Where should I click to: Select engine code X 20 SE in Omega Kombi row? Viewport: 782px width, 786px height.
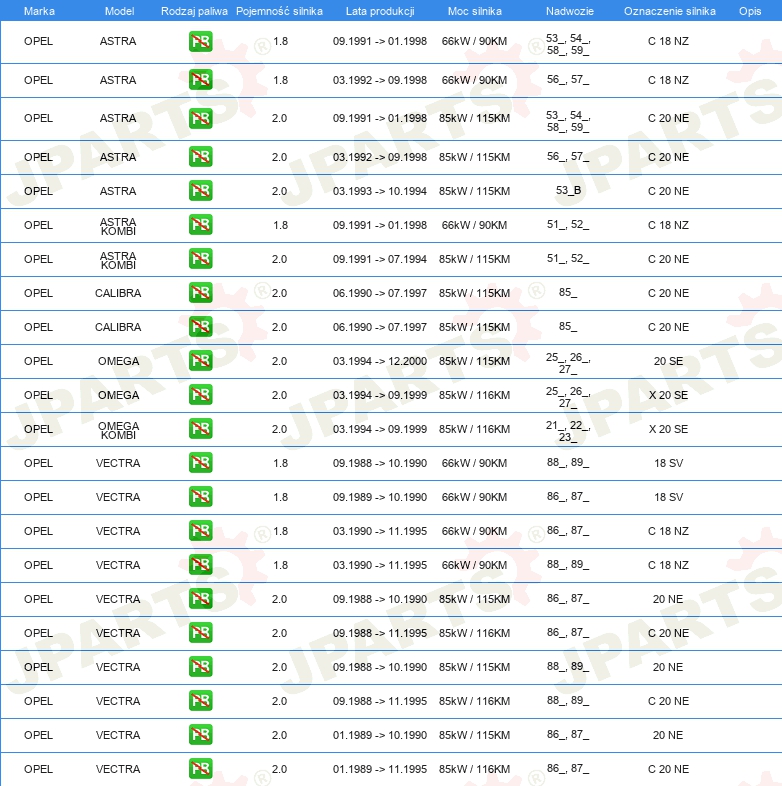tap(668, 429)
